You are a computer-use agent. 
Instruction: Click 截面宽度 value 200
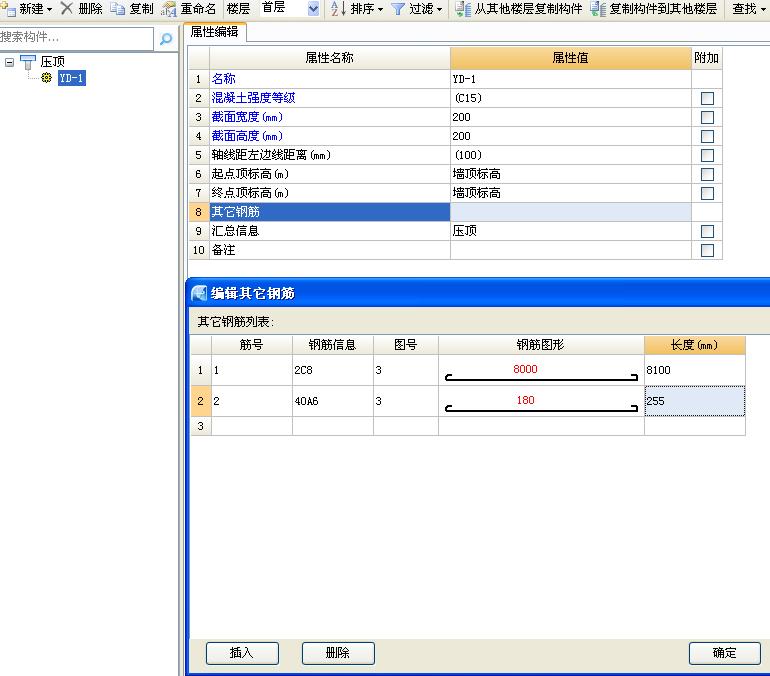click(x=571, y=117)
